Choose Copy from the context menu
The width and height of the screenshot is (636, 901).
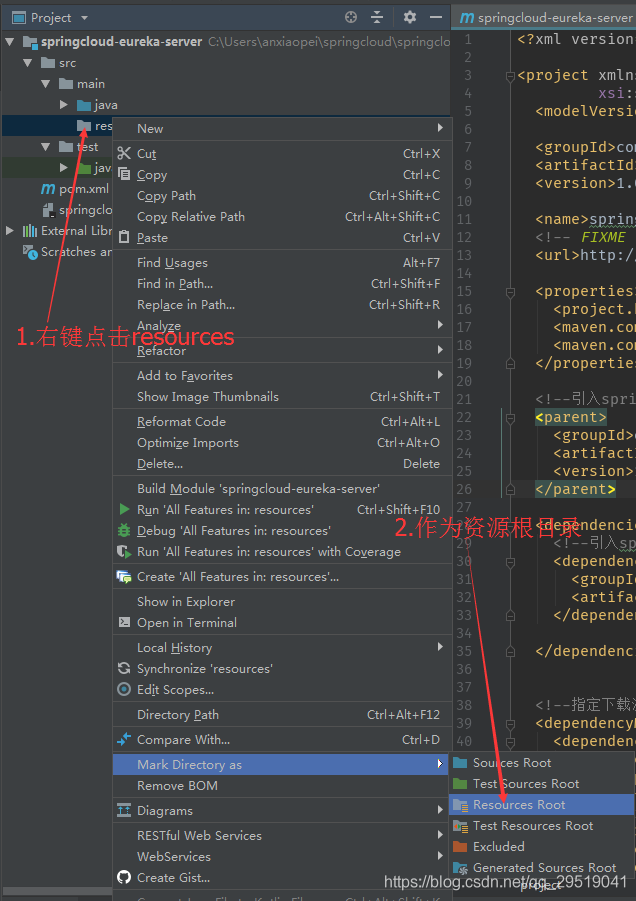(283, 175)
